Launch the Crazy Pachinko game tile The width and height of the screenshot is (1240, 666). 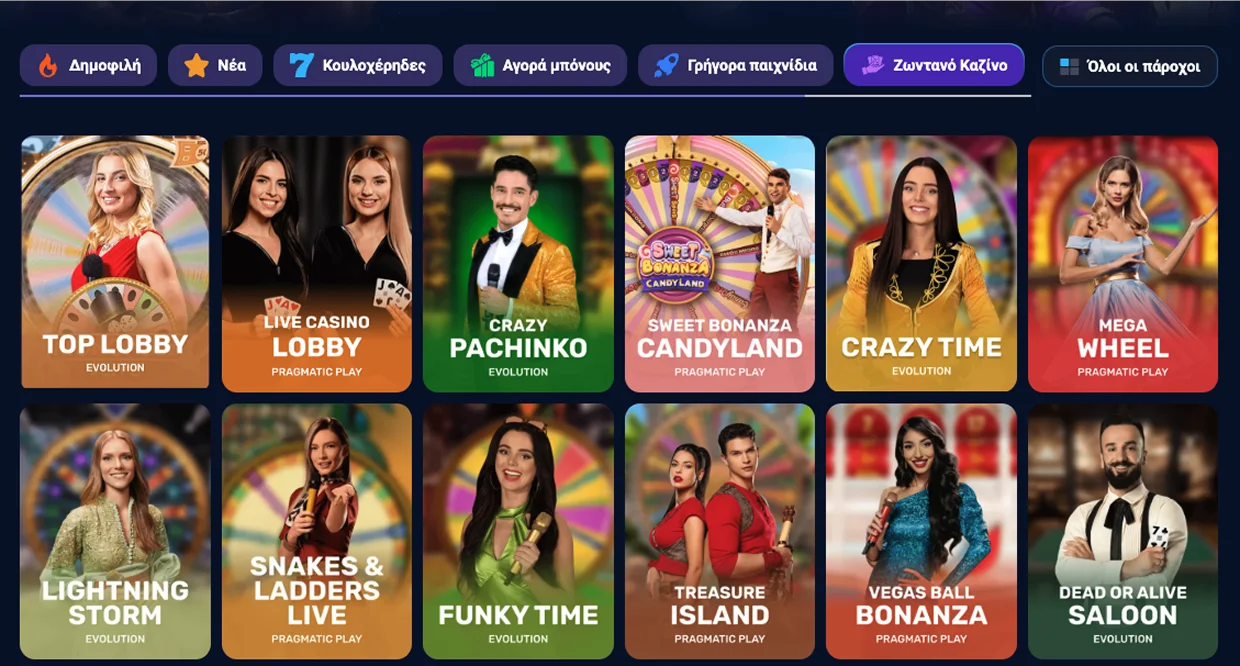tap(518, 264)
